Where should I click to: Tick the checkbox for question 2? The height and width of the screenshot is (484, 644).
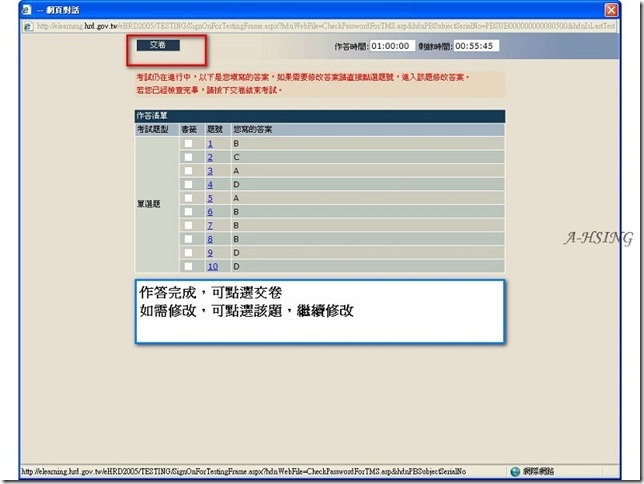(x=188, y=157)
